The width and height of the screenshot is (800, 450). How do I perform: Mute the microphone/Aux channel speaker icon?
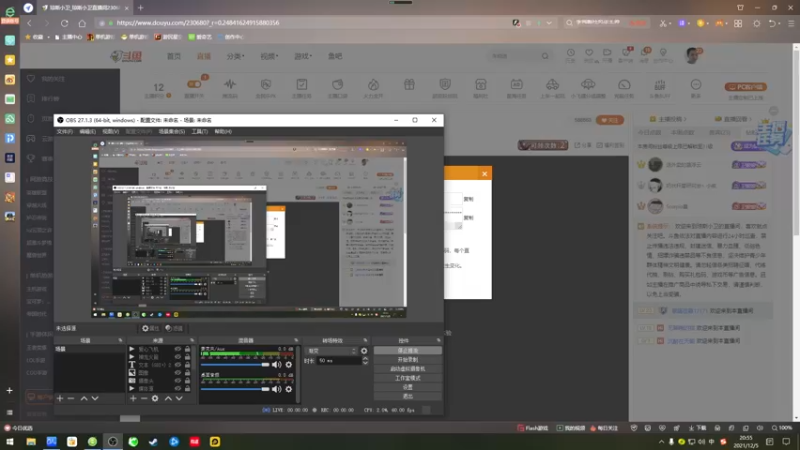pyautogui.click(x=277, y=365)
